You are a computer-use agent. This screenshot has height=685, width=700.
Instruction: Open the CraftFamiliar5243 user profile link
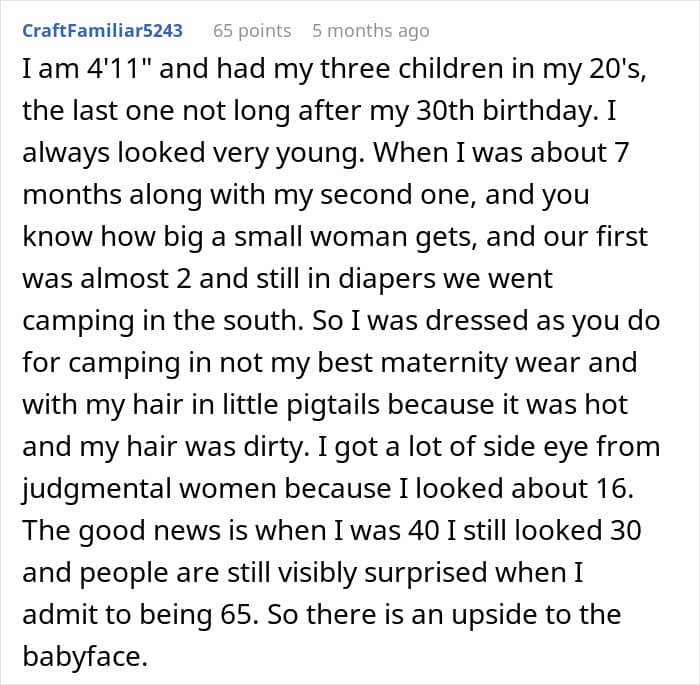click(x=102, y=31)
